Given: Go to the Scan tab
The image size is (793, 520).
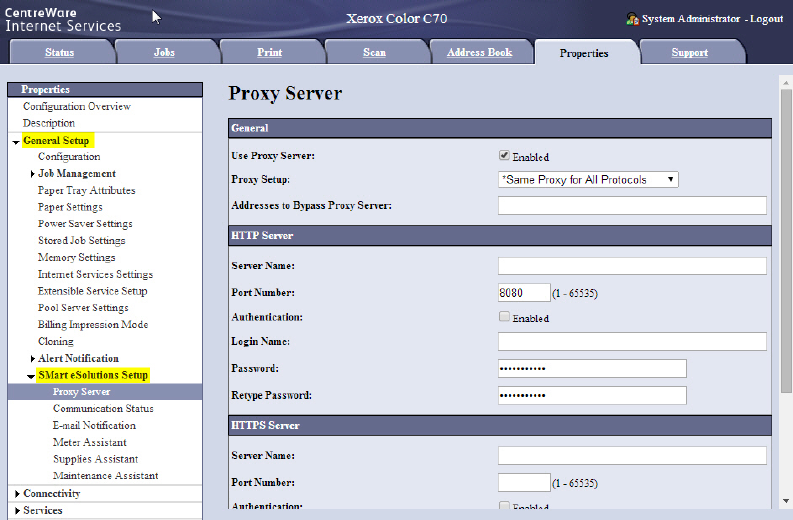Looking at the screenshot, I should (x=374, y=52).
